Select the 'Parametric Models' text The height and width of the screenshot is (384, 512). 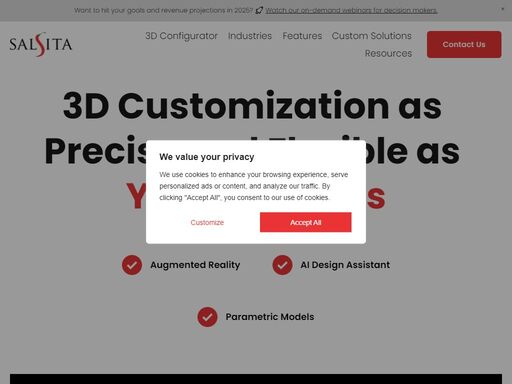pos(270,317)
